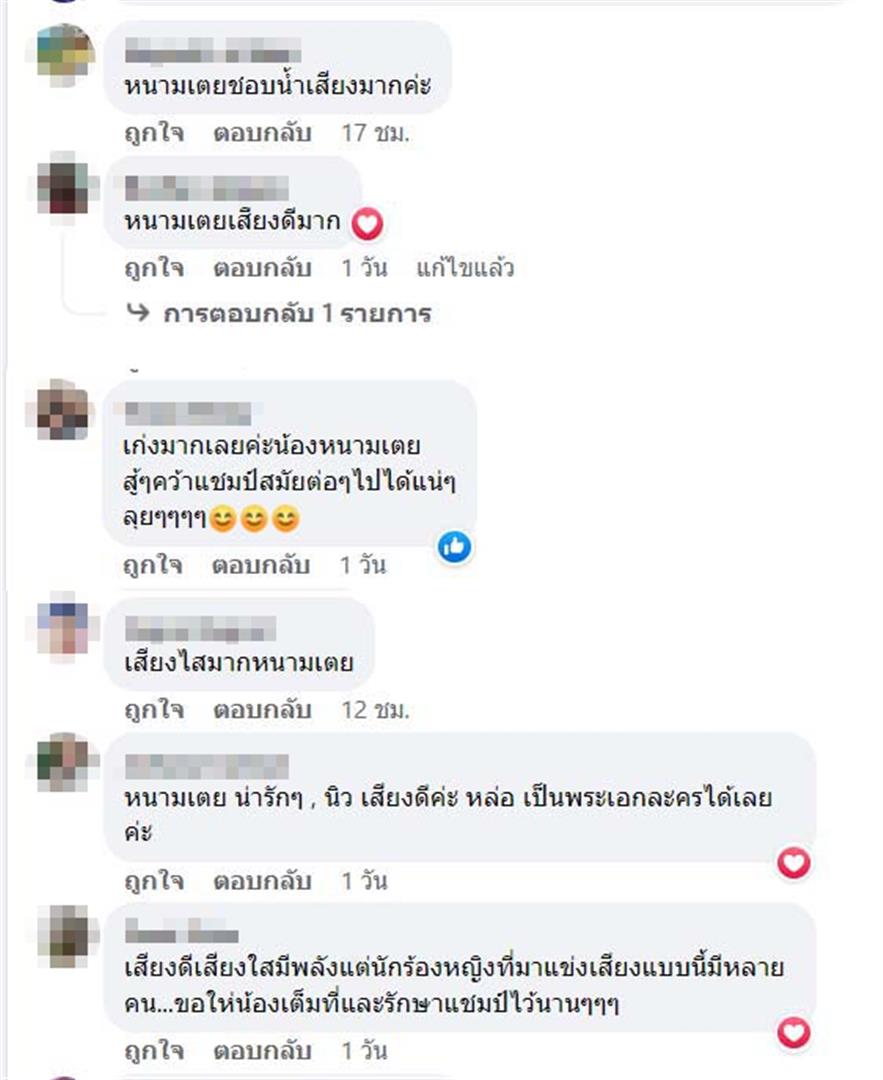This screenshot has height=1080, width=883.
Task: Open the 17 ชม. timestamp link
Action: 375,133
